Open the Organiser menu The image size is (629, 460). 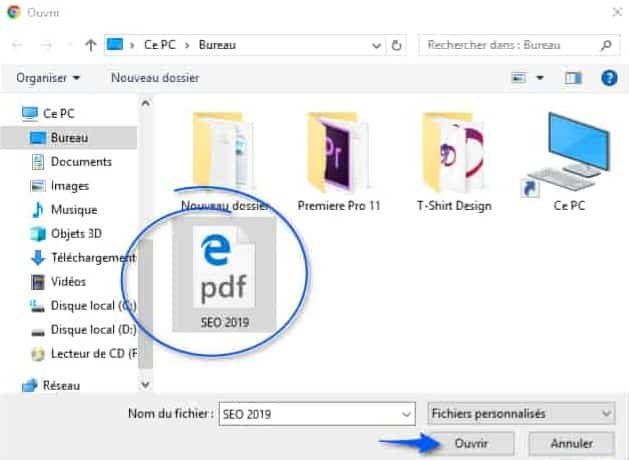(48, 78)
